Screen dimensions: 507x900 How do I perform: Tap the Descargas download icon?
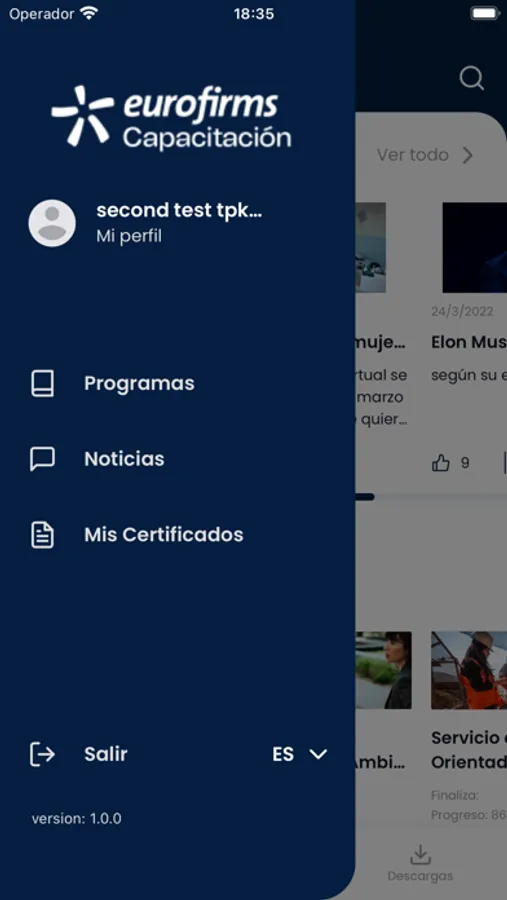coord(420,855)
